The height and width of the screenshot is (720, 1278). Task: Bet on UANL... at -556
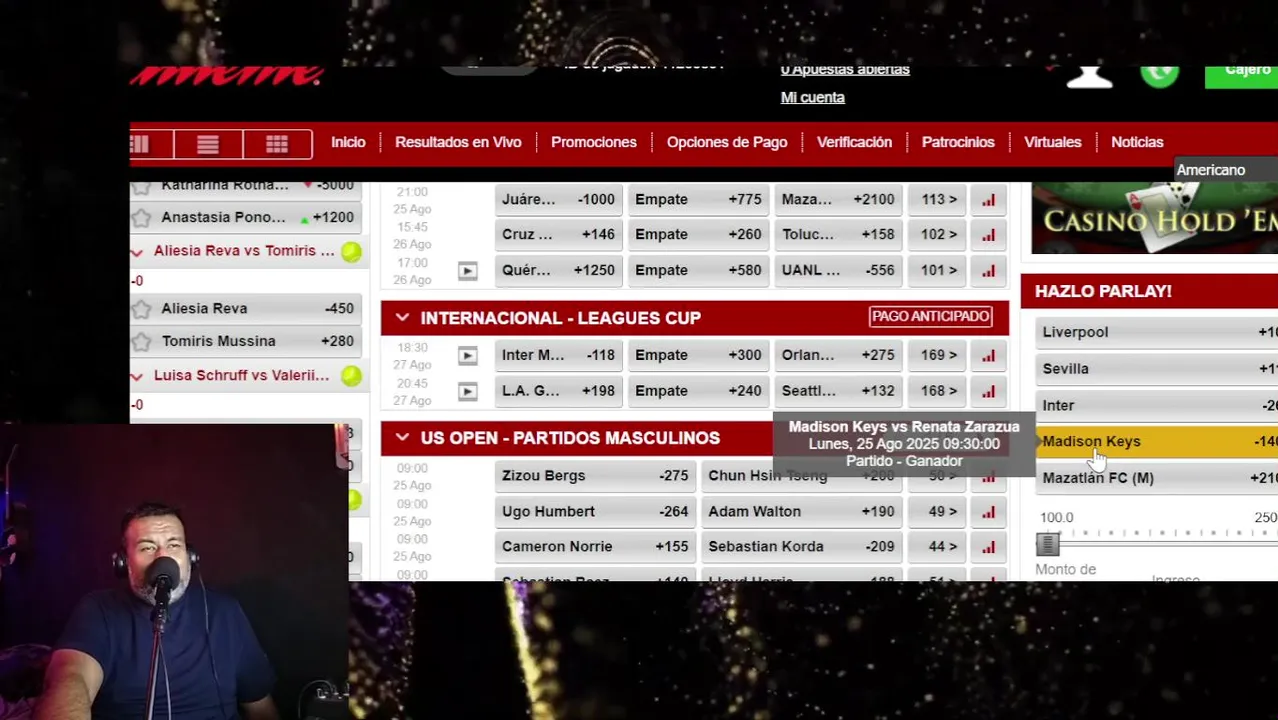(x=838, y=270)
